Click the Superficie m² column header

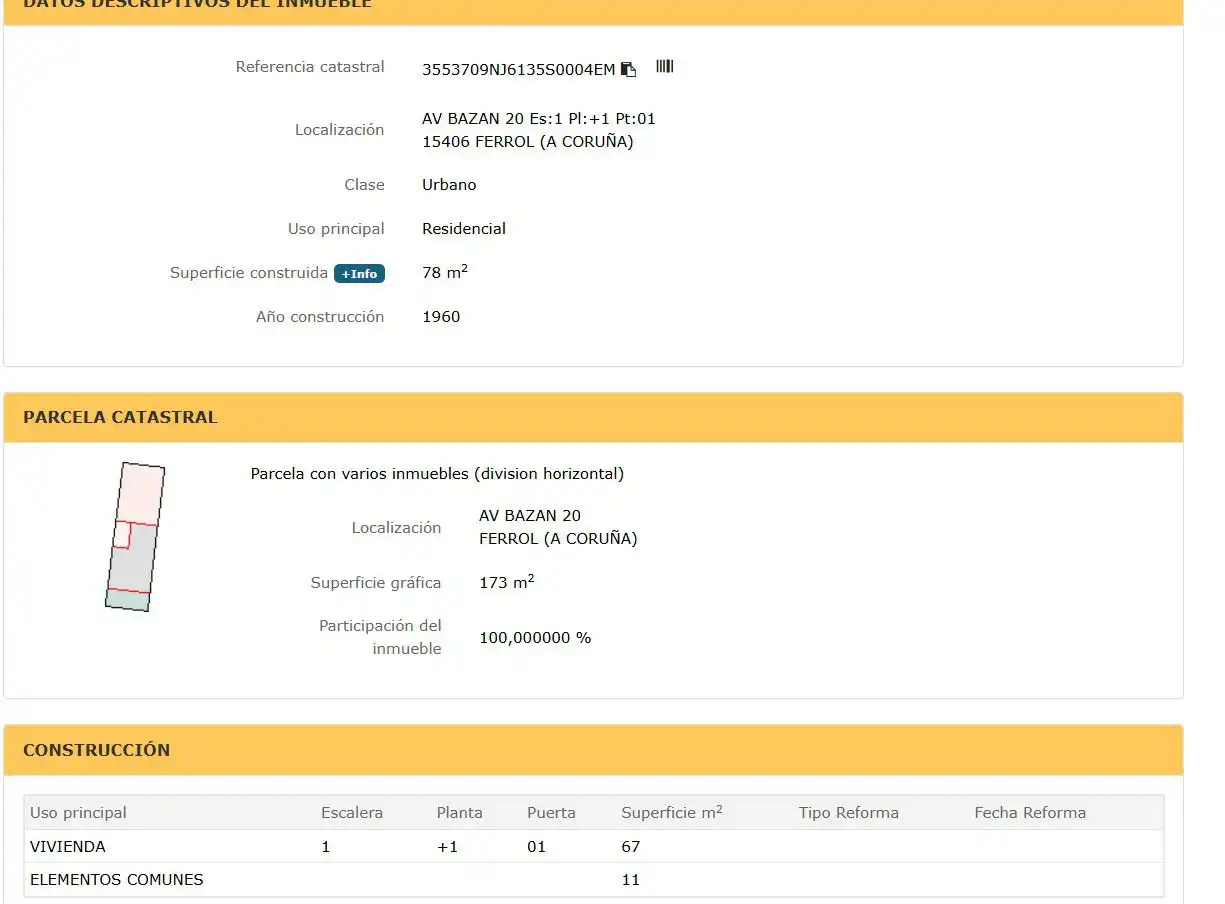[672, 813]
